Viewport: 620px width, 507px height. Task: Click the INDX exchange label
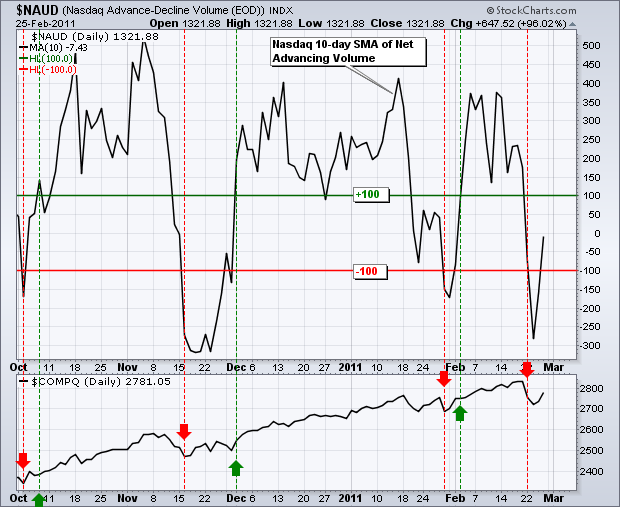pyautogui.click(x=281, y=11)
